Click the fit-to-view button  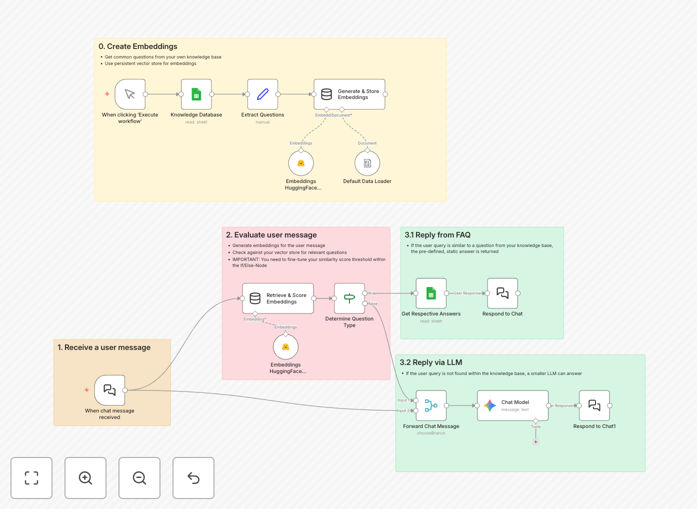(32, 478)
